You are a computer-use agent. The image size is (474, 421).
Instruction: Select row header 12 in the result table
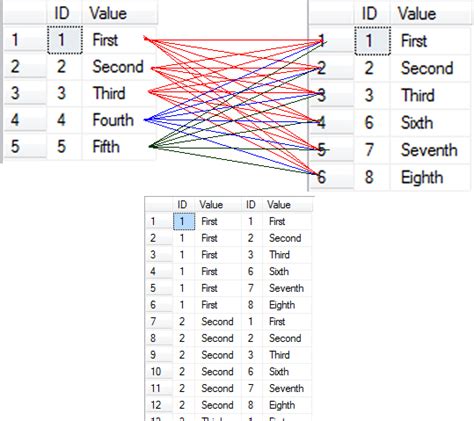pos(159,405)
